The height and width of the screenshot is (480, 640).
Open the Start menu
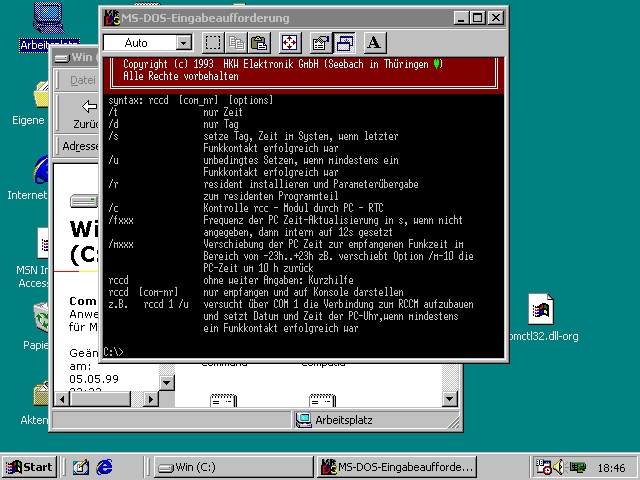pyautogui.click(x=29, y=467)
